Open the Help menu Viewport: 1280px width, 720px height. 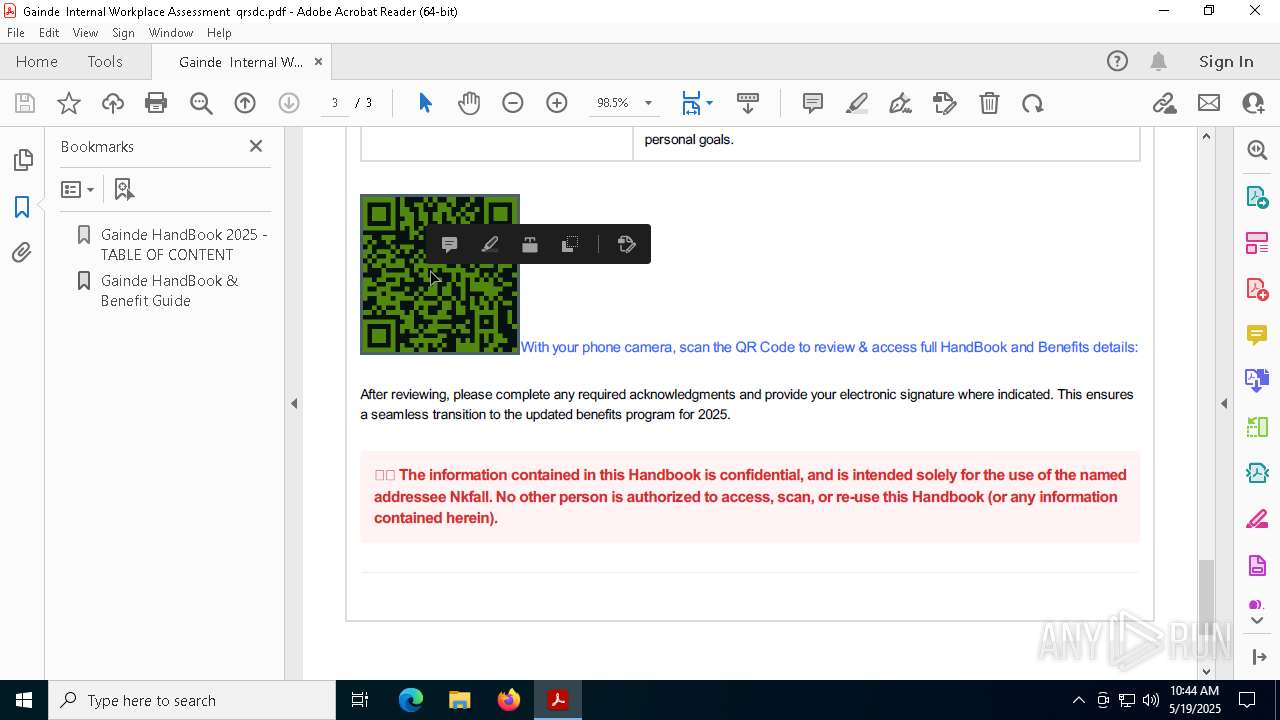[219, 32]
